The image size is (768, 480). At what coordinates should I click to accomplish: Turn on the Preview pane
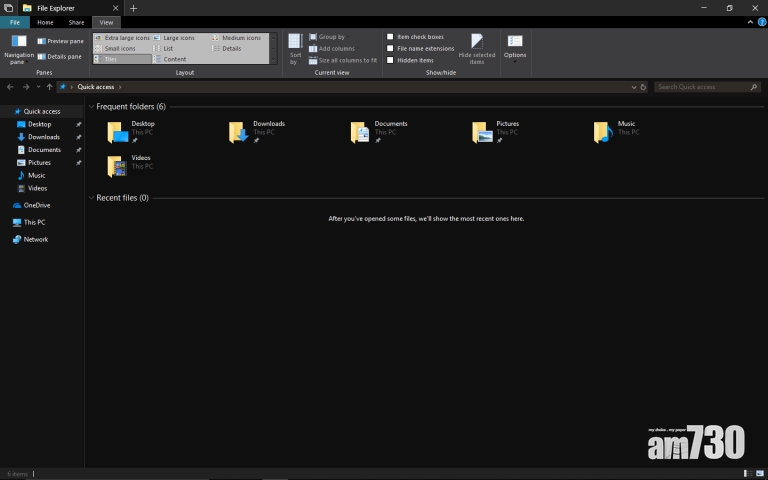click(x=60, y=41)
